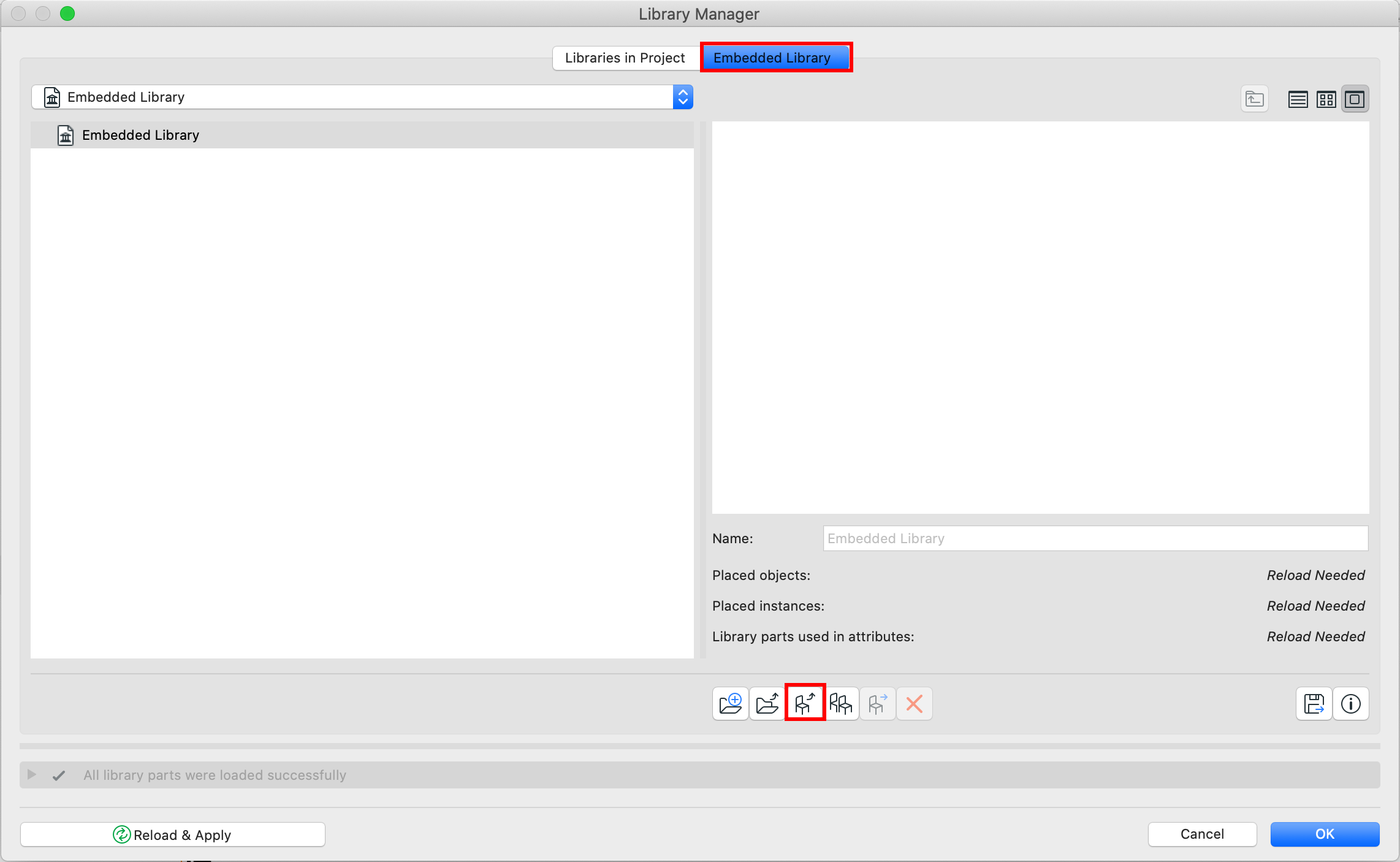Click the export library save icon
This screenshot has width=1400, height=862.
point(1314,703)
